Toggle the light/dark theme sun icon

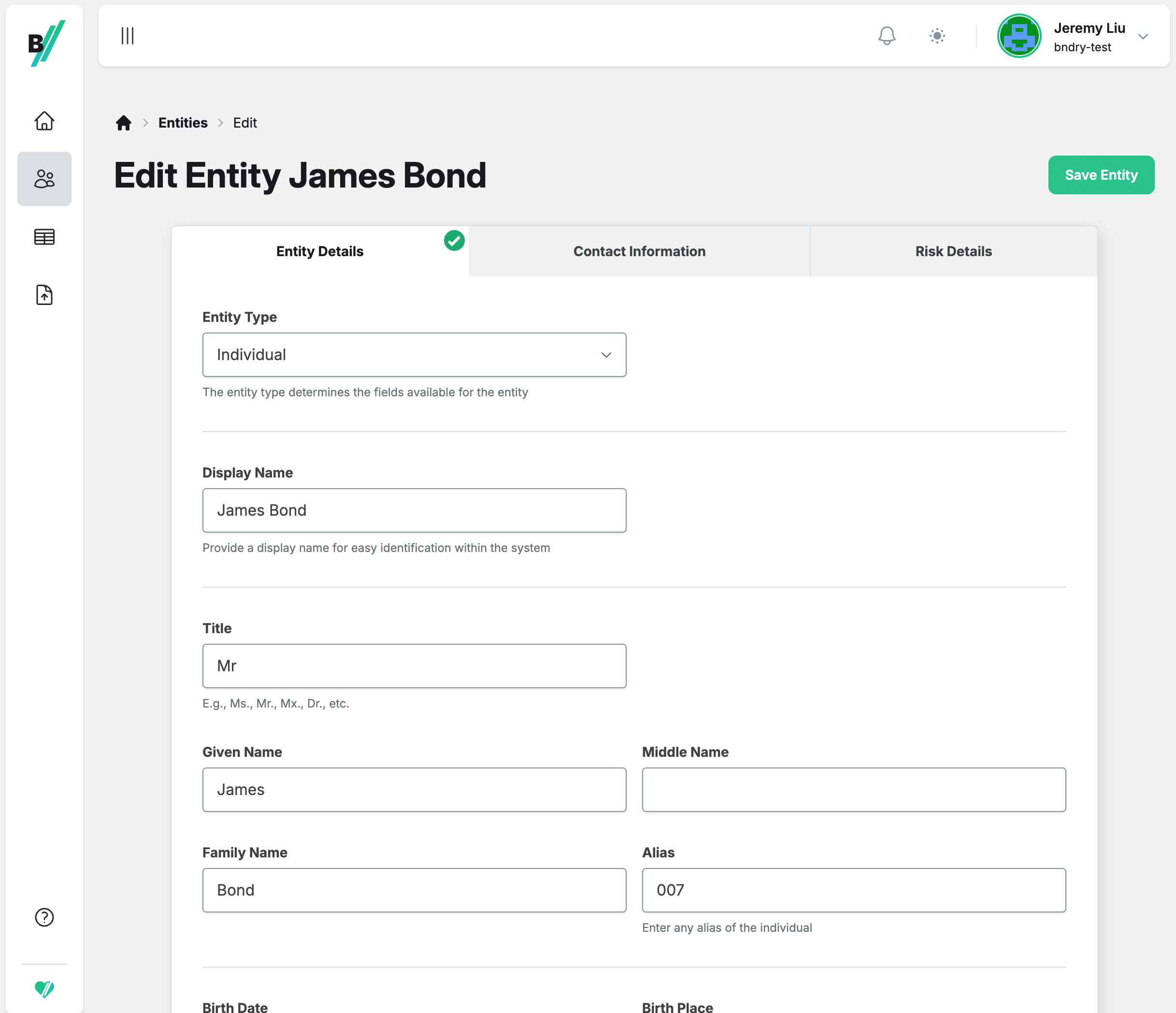(x=937, y=36)
